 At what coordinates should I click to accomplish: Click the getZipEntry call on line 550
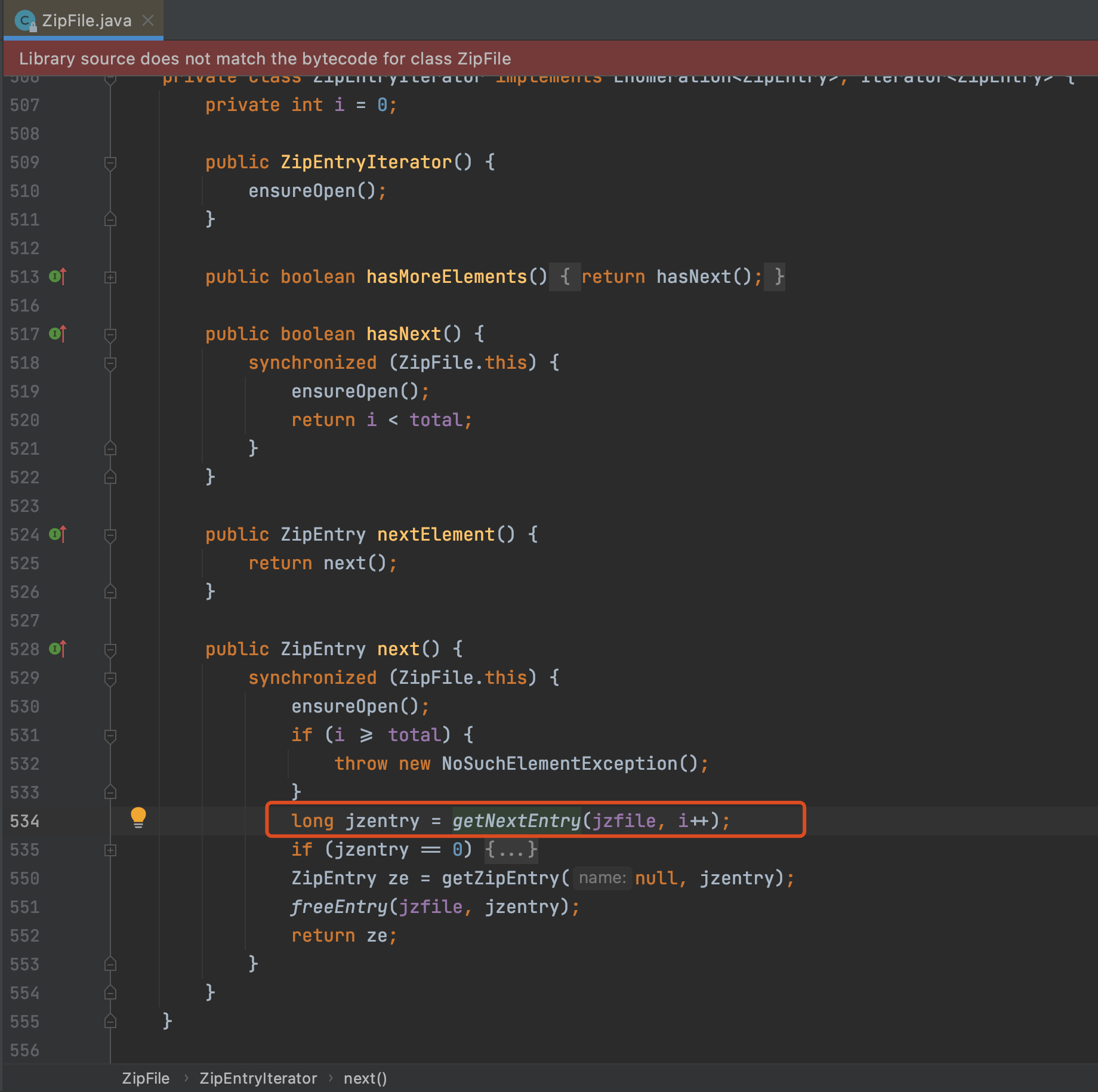click(x=500, y=878)
